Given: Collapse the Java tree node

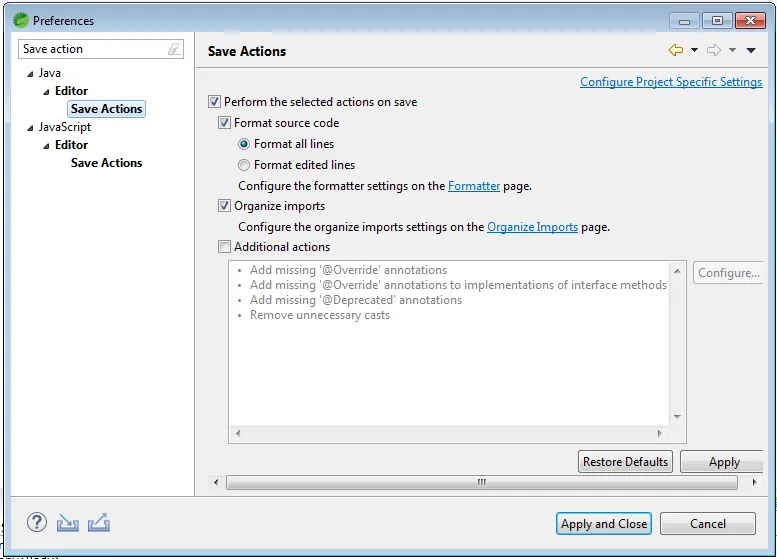Looking at the screenshot, I should 30,74.
